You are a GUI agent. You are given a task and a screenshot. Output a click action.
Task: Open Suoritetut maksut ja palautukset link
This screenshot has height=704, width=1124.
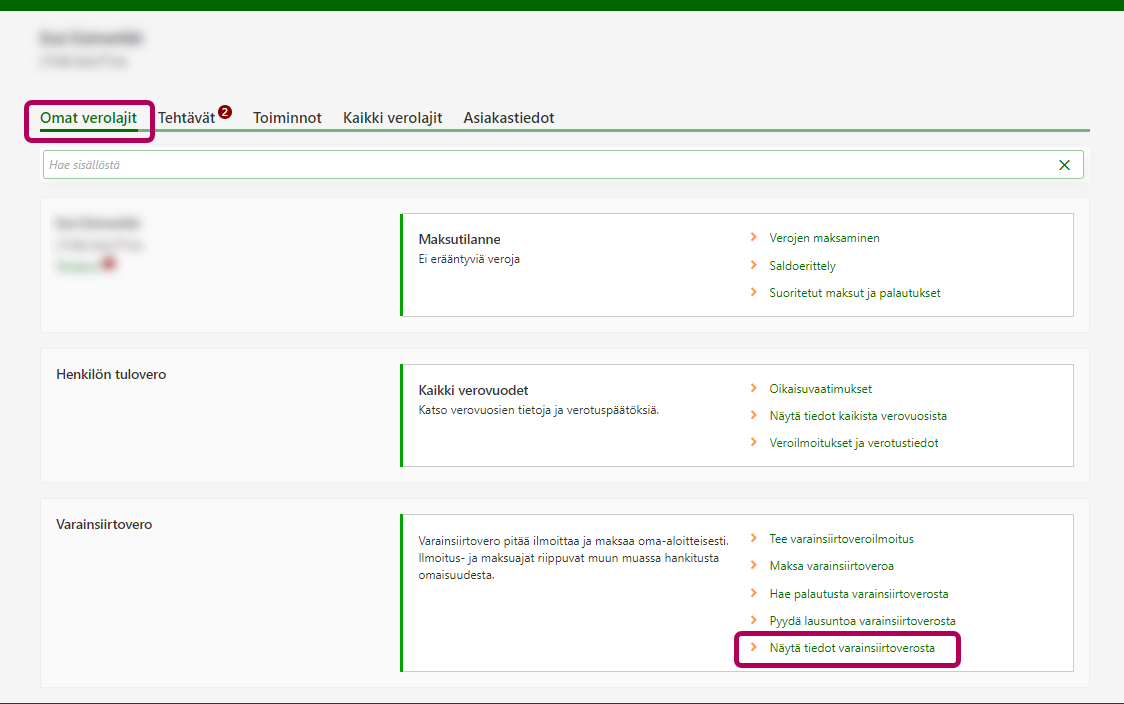(x=854, y=293)
